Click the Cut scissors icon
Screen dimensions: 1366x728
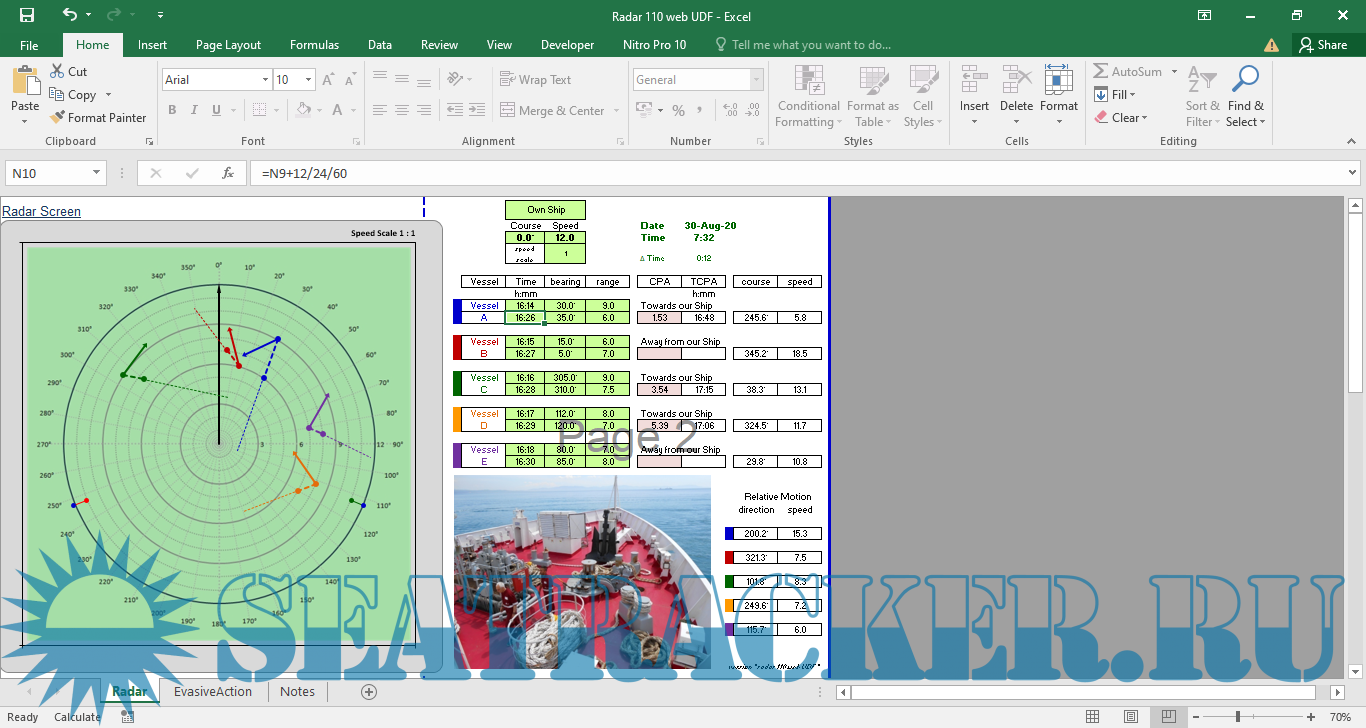(x=57, y=72)
